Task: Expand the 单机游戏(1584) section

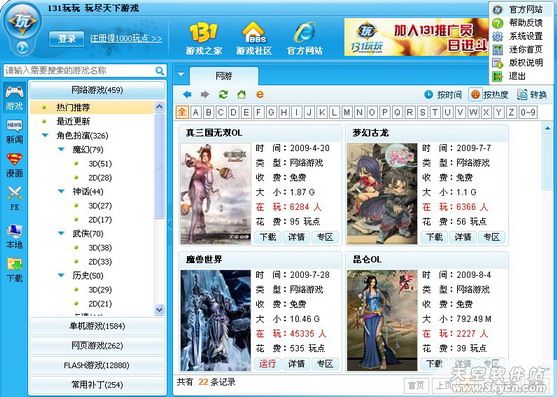Action: coord(97,326)
